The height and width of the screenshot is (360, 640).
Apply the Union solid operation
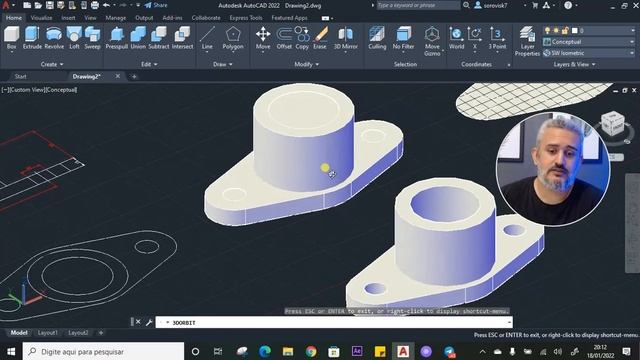coord(138,38)
